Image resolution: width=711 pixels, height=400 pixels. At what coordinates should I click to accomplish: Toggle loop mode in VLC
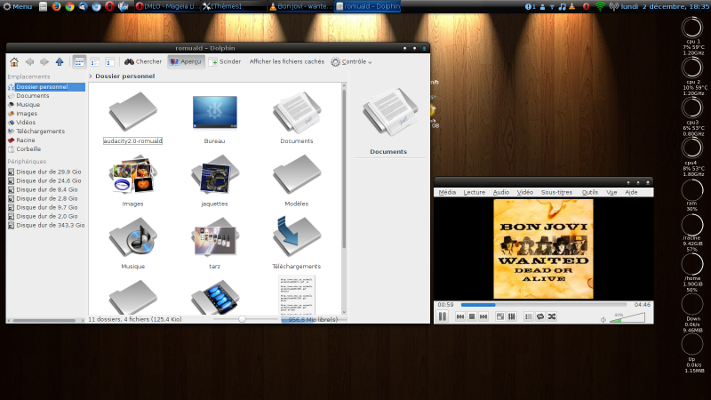pyautogui.click(x=540, y=317)
